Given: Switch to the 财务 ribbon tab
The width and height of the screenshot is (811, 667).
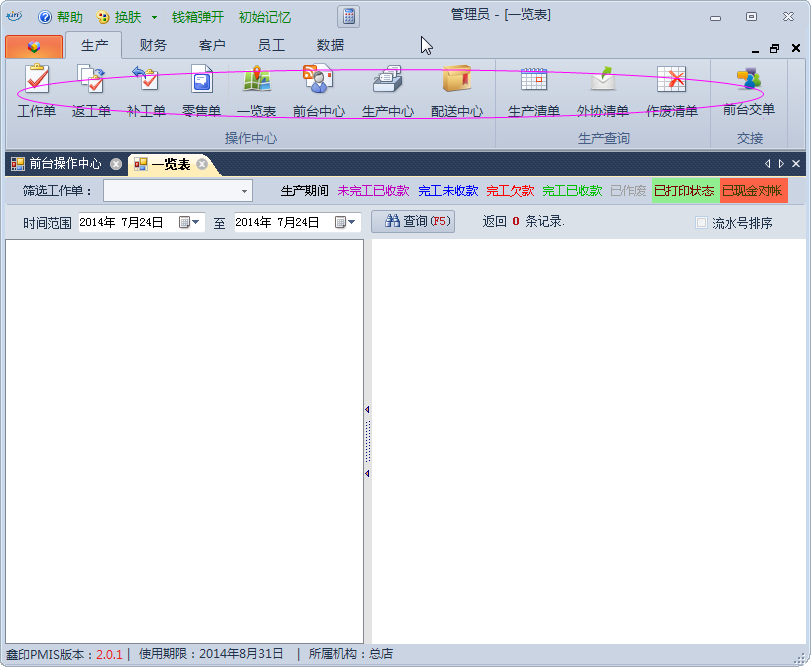Looking at the screenshot, I should (153, 46).
